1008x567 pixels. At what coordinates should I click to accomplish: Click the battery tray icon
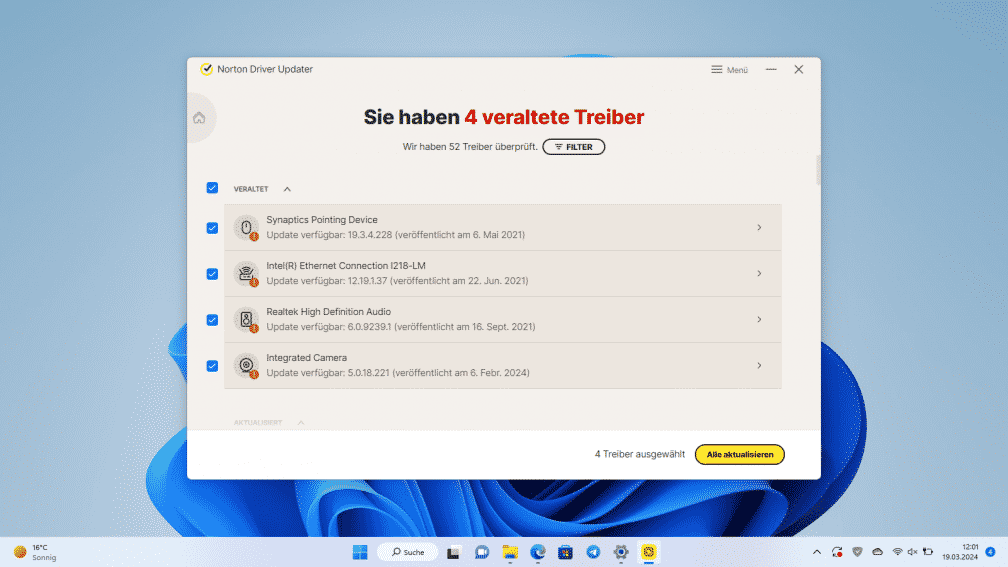pos(928,552)
